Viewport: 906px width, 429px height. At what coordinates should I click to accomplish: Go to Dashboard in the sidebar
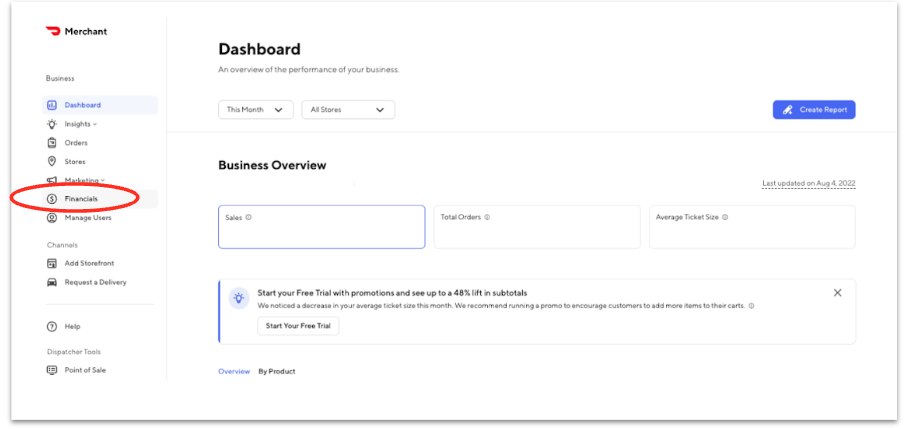point(82,105)
